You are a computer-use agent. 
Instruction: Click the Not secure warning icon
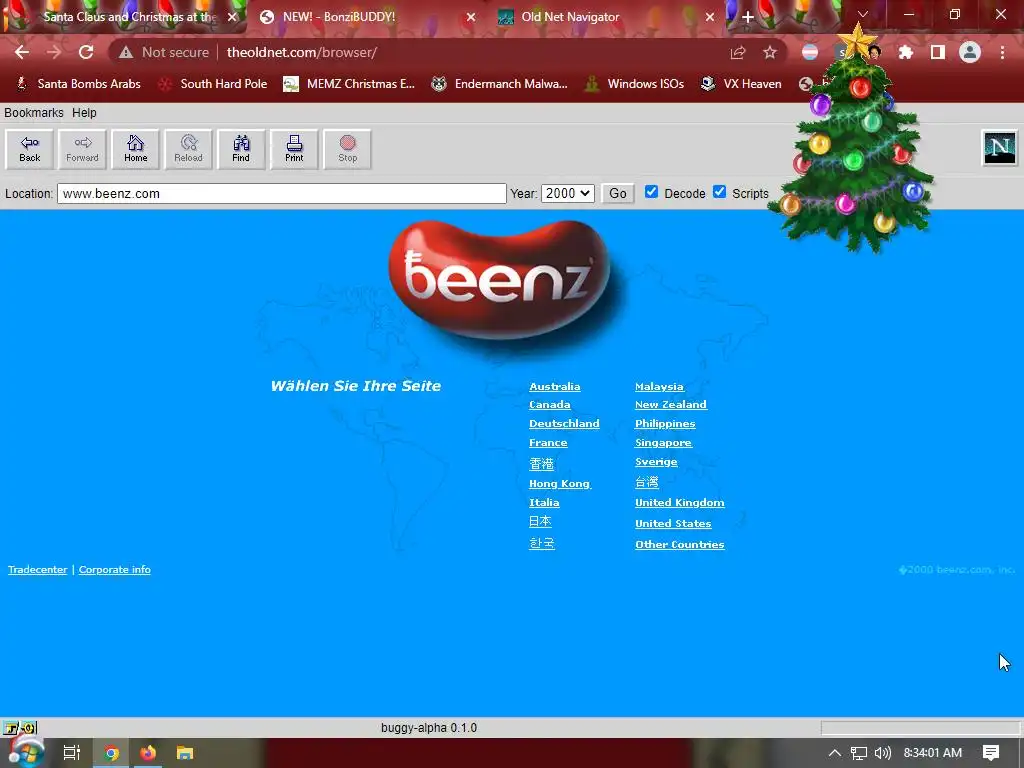(126, 52)
